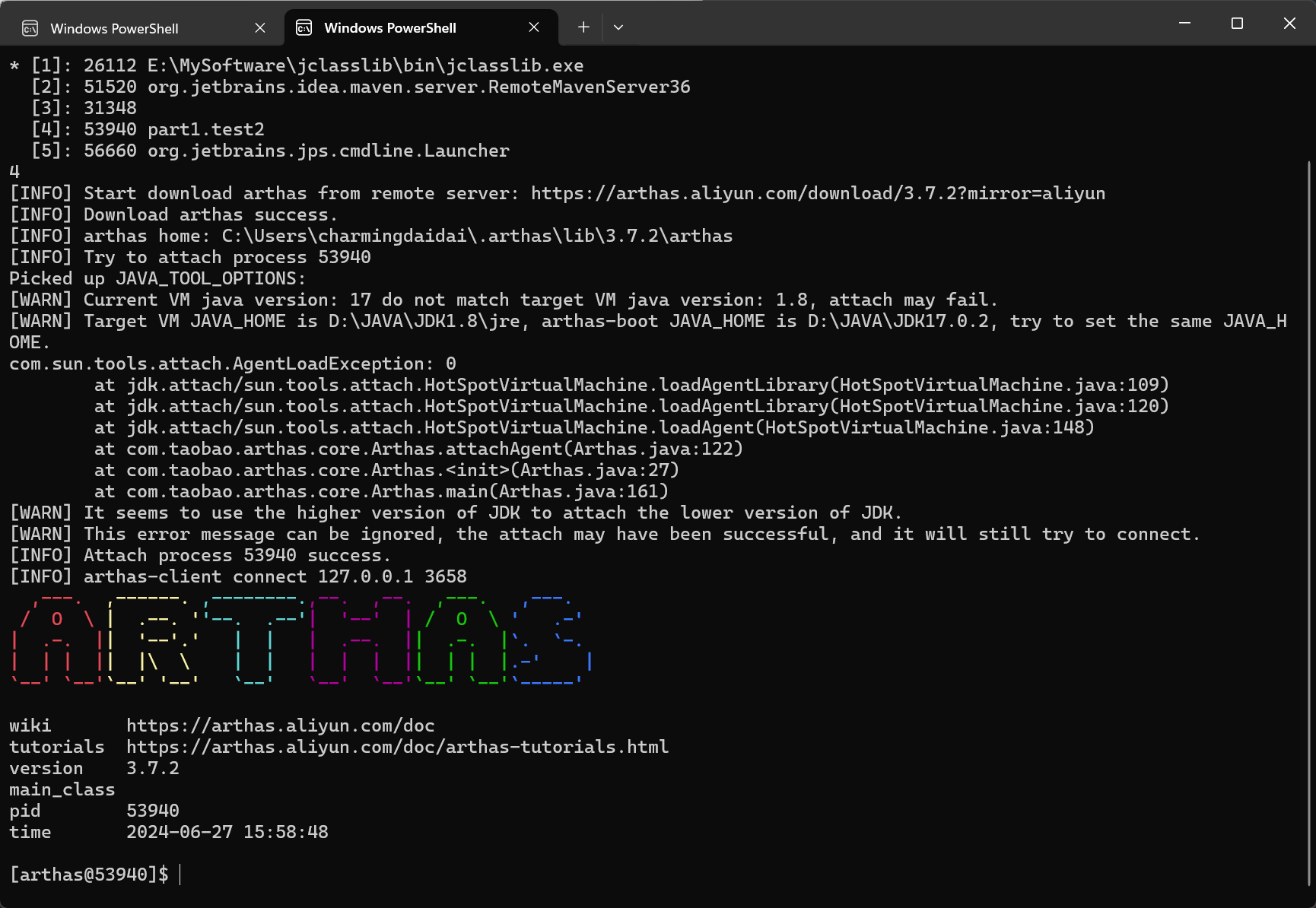This screenshot has width=1316, height=908.
Task: Click the PowerShell icon on the active tab
Action: pyautogui.click(x=304, y=28)
